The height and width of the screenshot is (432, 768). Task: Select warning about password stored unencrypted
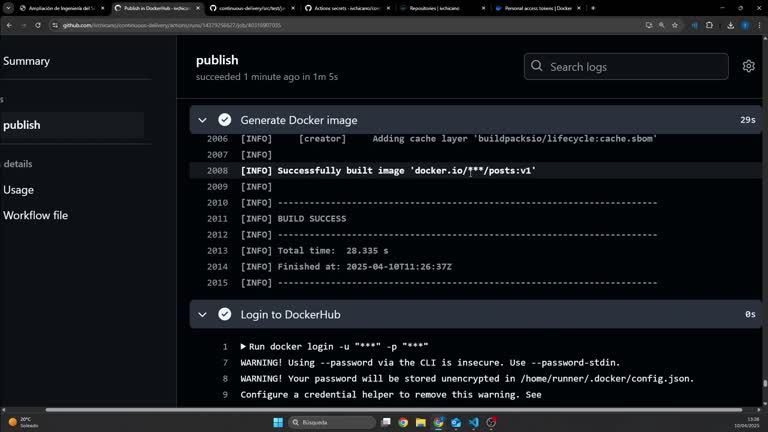467,379
